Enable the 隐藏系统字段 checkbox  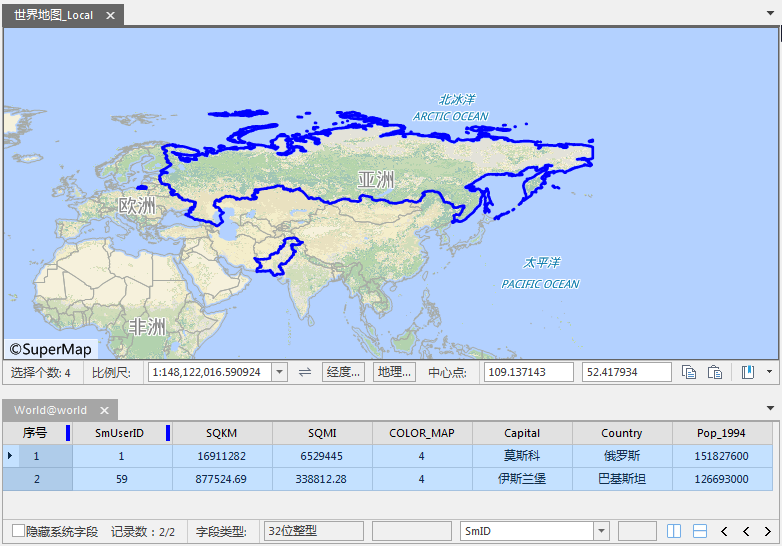click(19, 531)
